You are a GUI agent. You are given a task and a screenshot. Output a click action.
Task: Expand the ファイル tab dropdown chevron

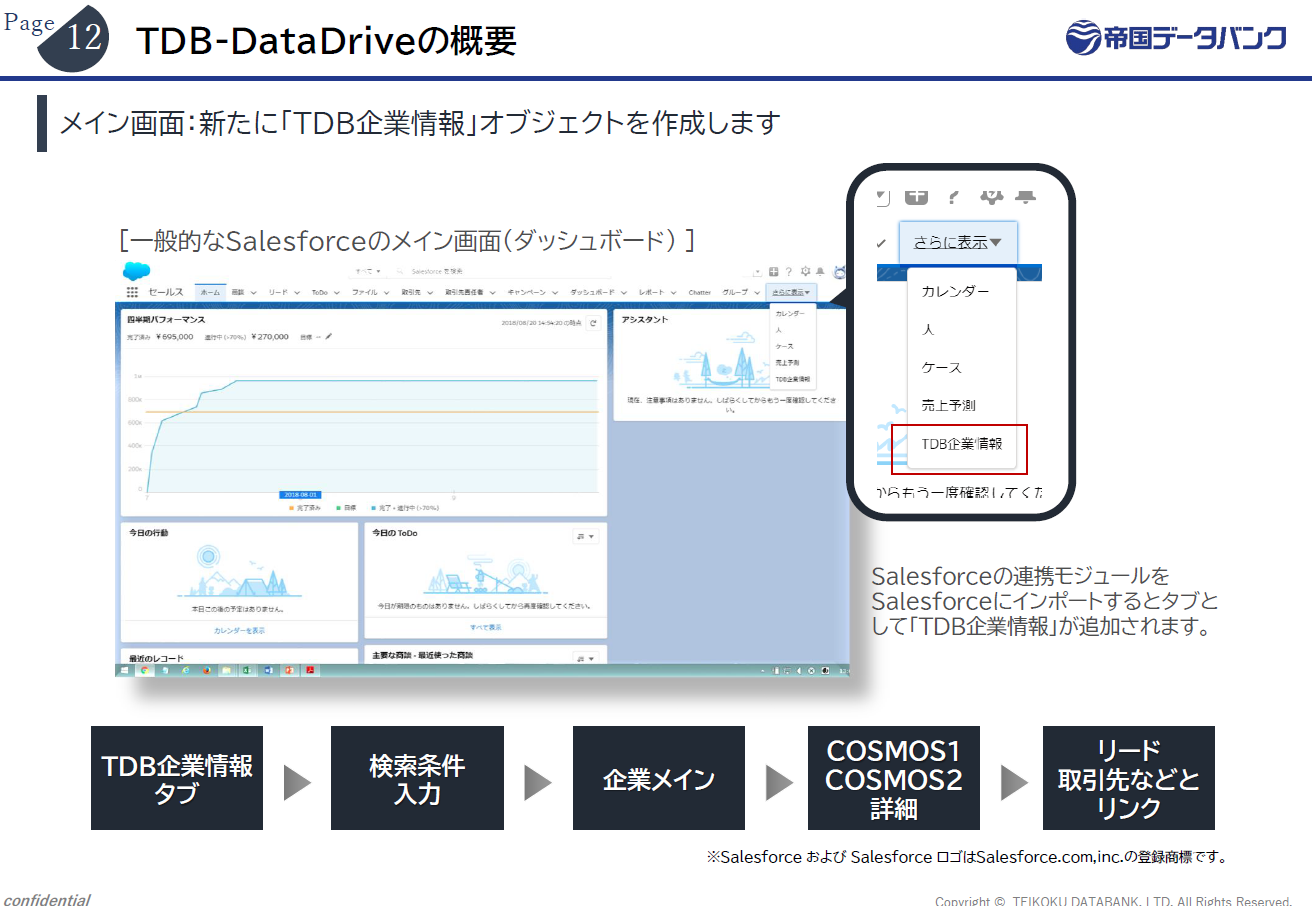[x=386, y=293]
